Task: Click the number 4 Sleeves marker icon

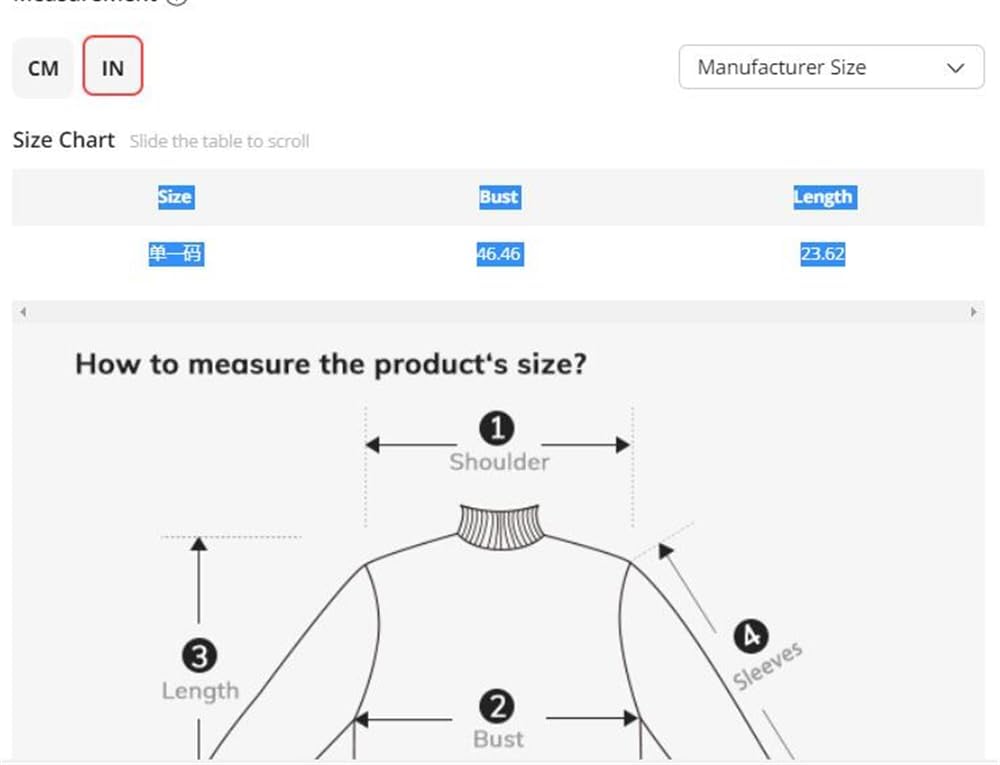Action: point(750,636)
